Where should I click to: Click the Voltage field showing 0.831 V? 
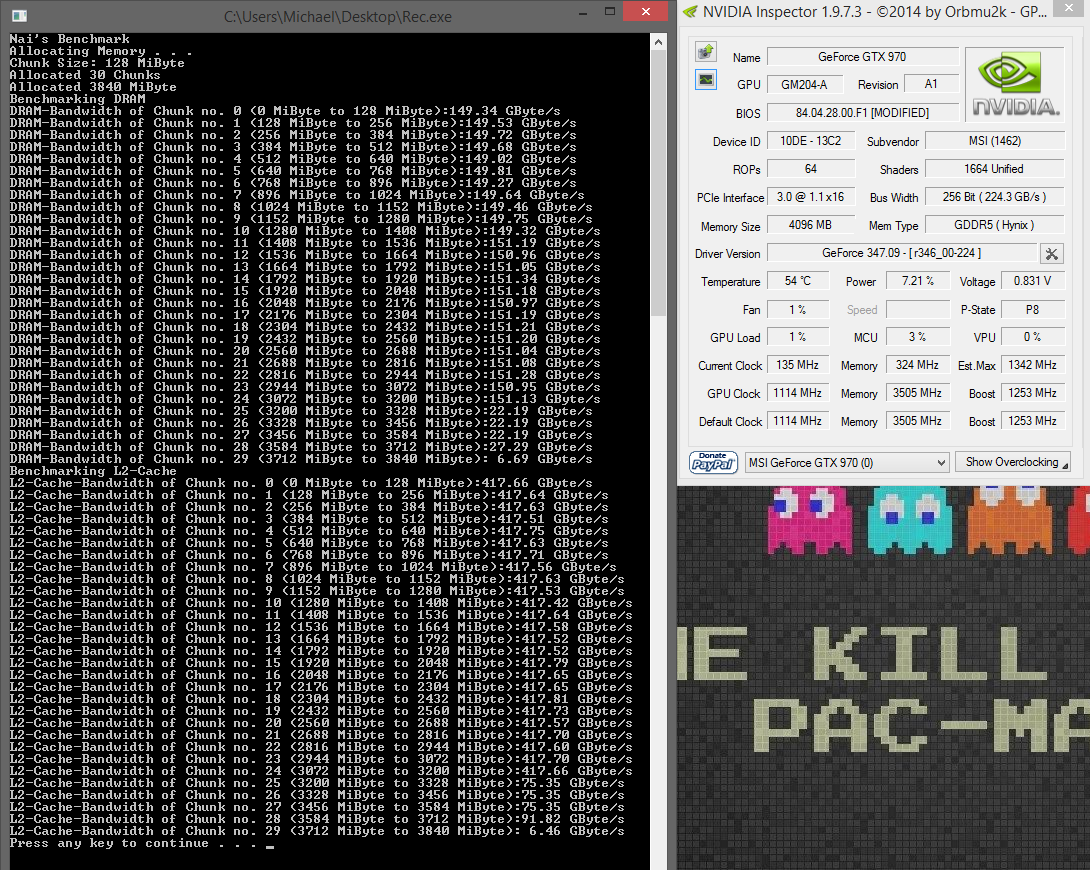1033,281
